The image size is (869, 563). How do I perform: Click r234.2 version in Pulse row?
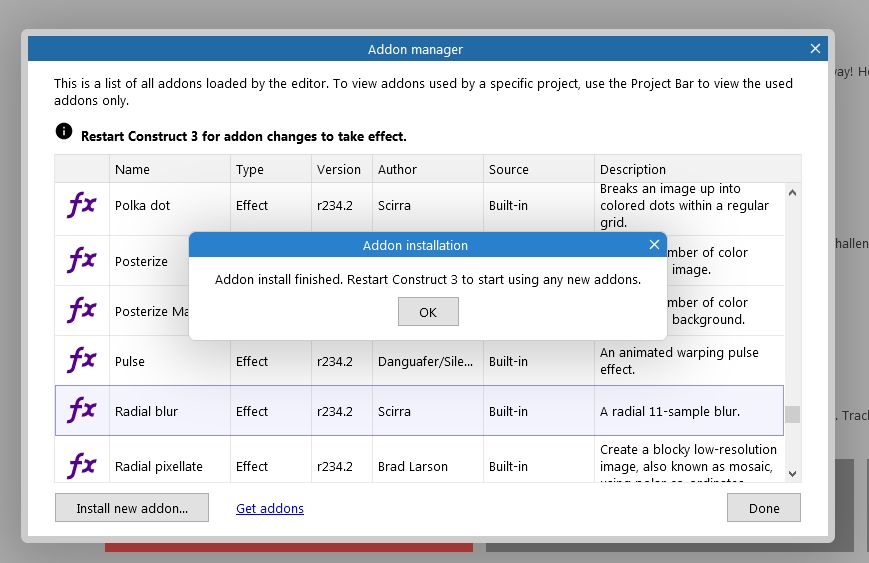coord(335,361)
